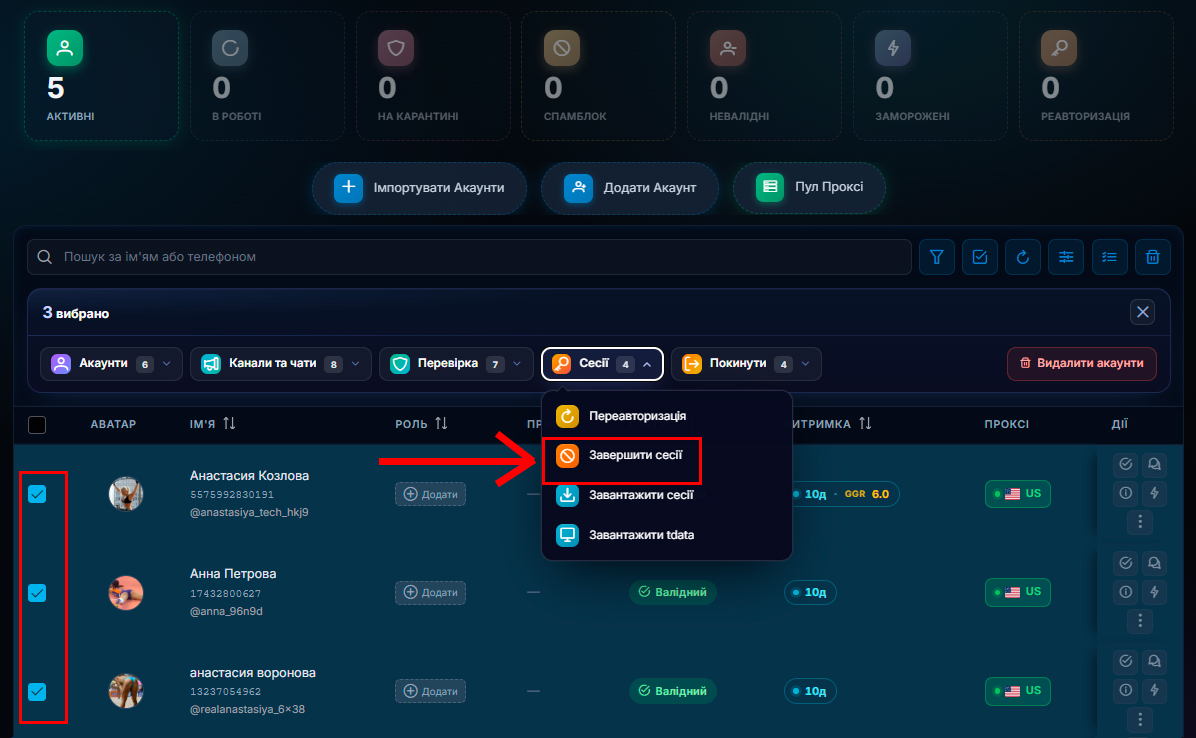
Task: Open three-dots menu for Анна Петрова
Action: pyautogui.click(x=1140, y=621)
